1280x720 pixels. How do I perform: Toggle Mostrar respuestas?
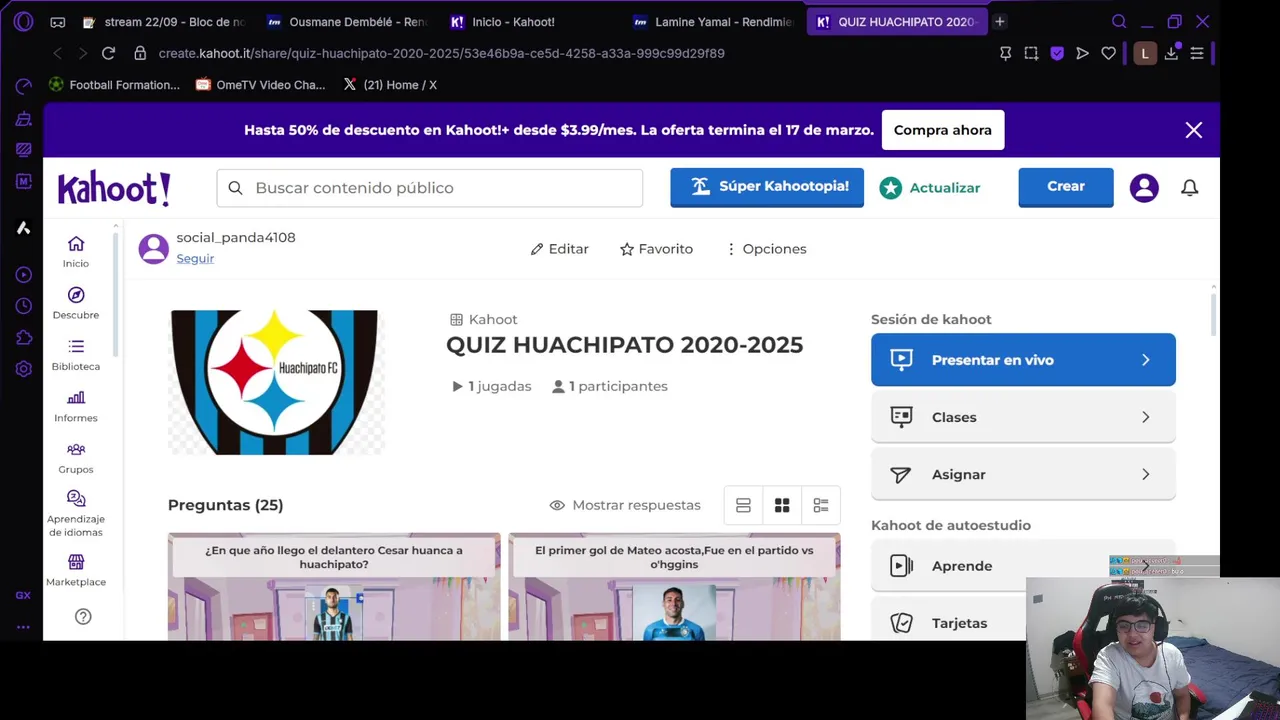point(625,505)
